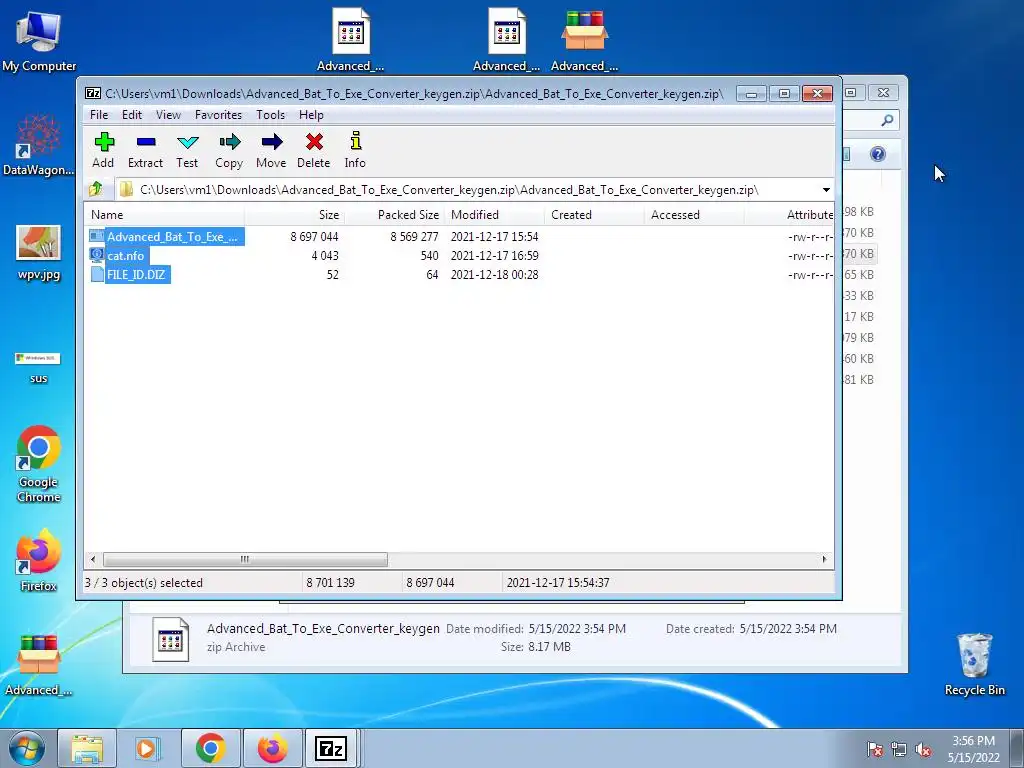1024x768 pixels.
Task: Click size value 8 697 044 in first row
Action: point(314,236)
